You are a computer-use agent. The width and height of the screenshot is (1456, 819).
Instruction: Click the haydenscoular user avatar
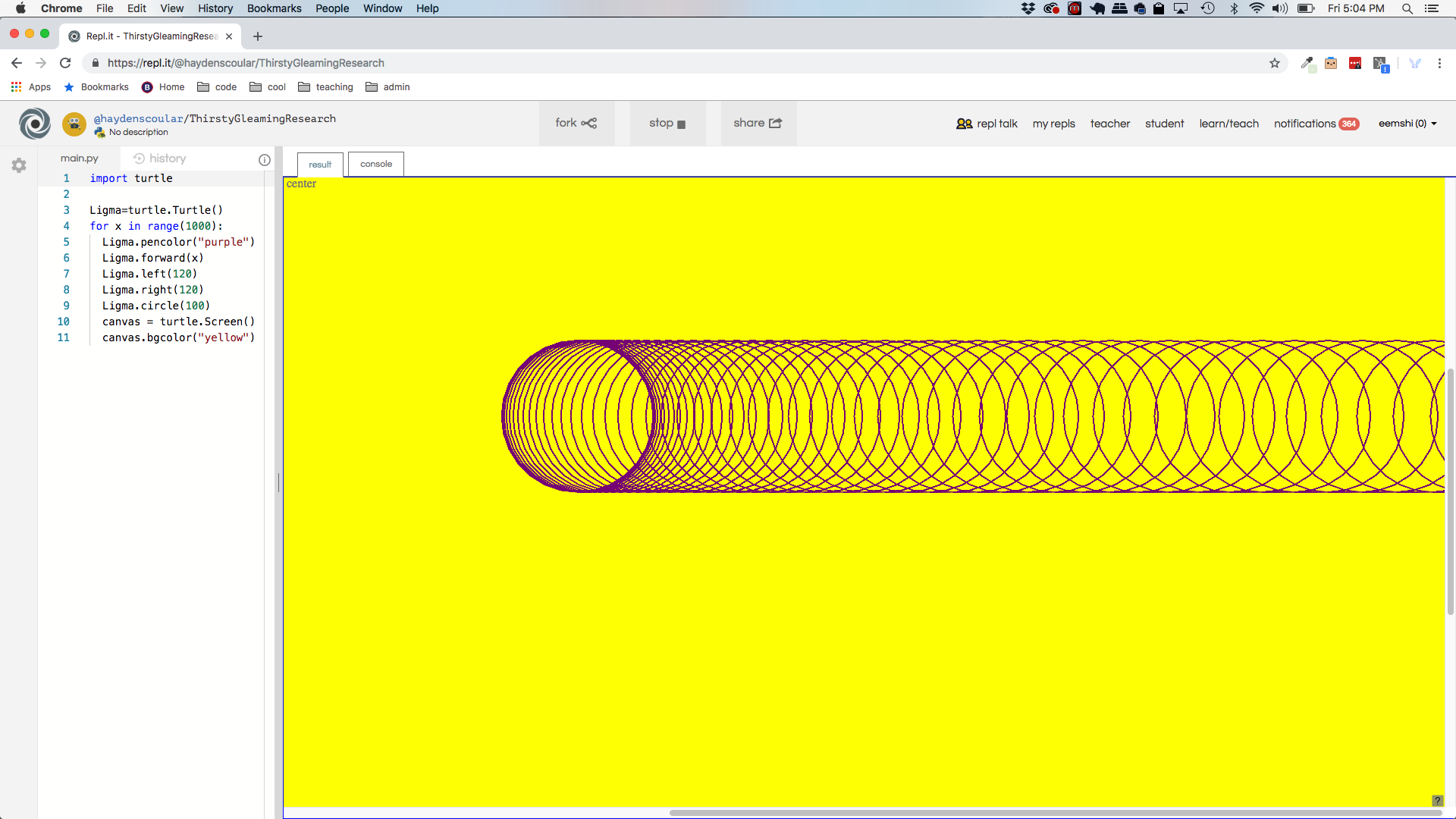click(74, 124)
